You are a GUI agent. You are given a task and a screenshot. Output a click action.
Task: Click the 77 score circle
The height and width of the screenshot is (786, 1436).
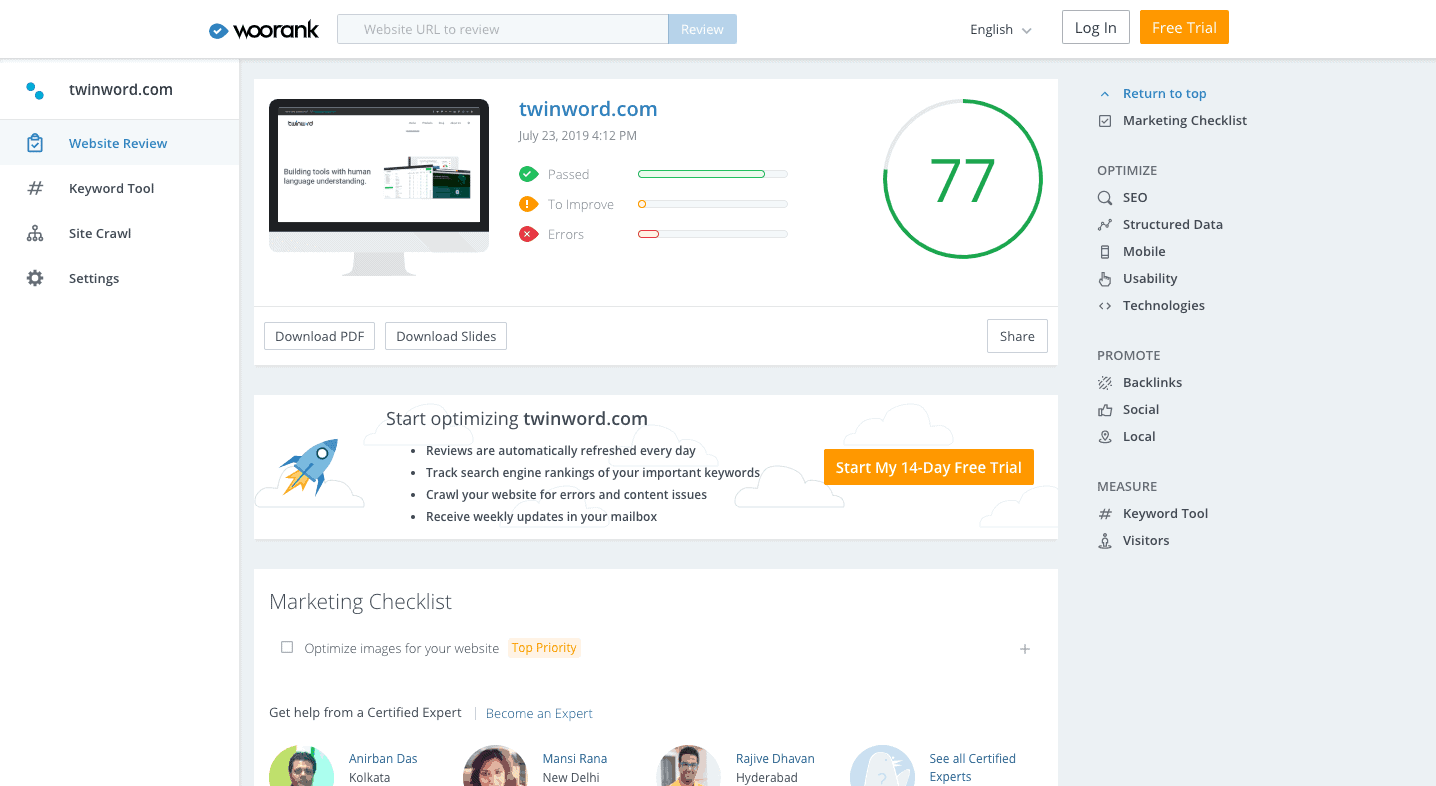click(x=963, y=179)
